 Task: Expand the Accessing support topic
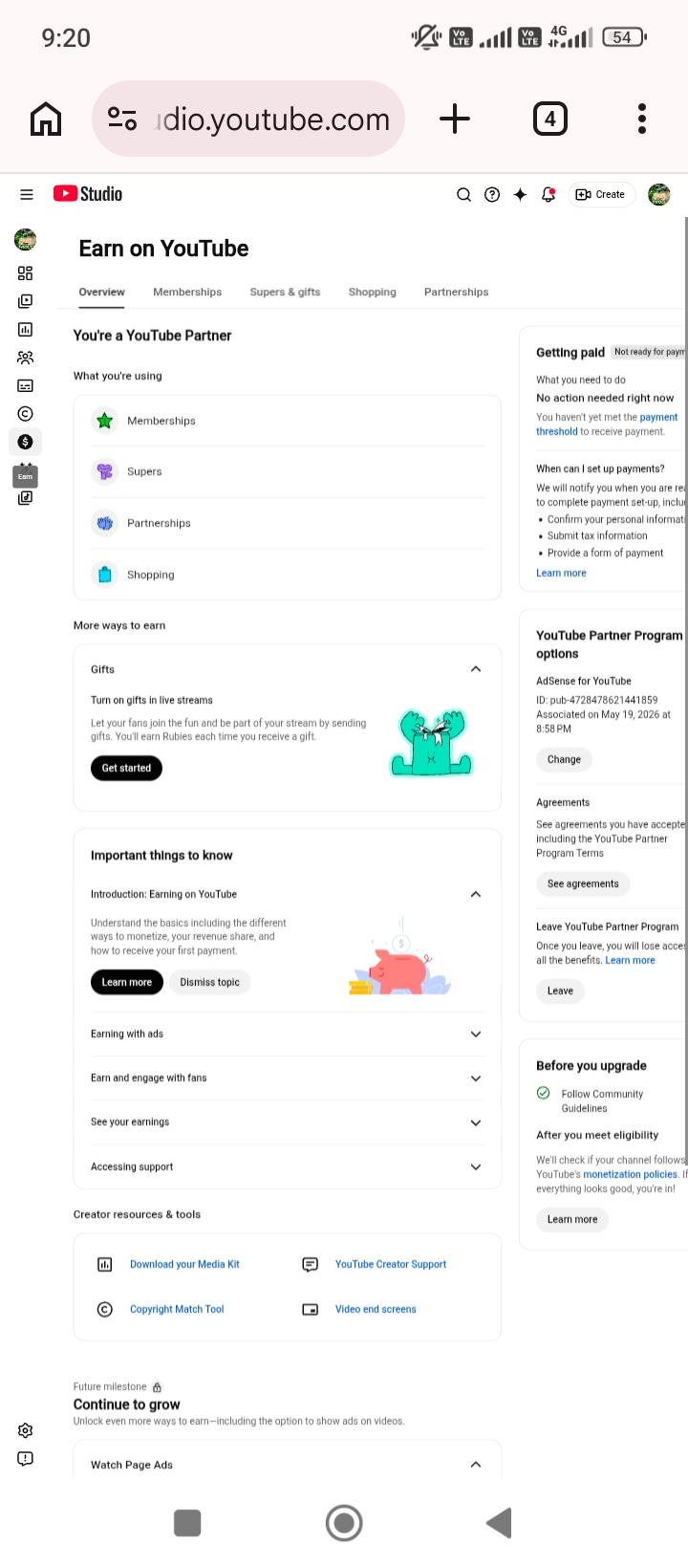[288, 1167]
